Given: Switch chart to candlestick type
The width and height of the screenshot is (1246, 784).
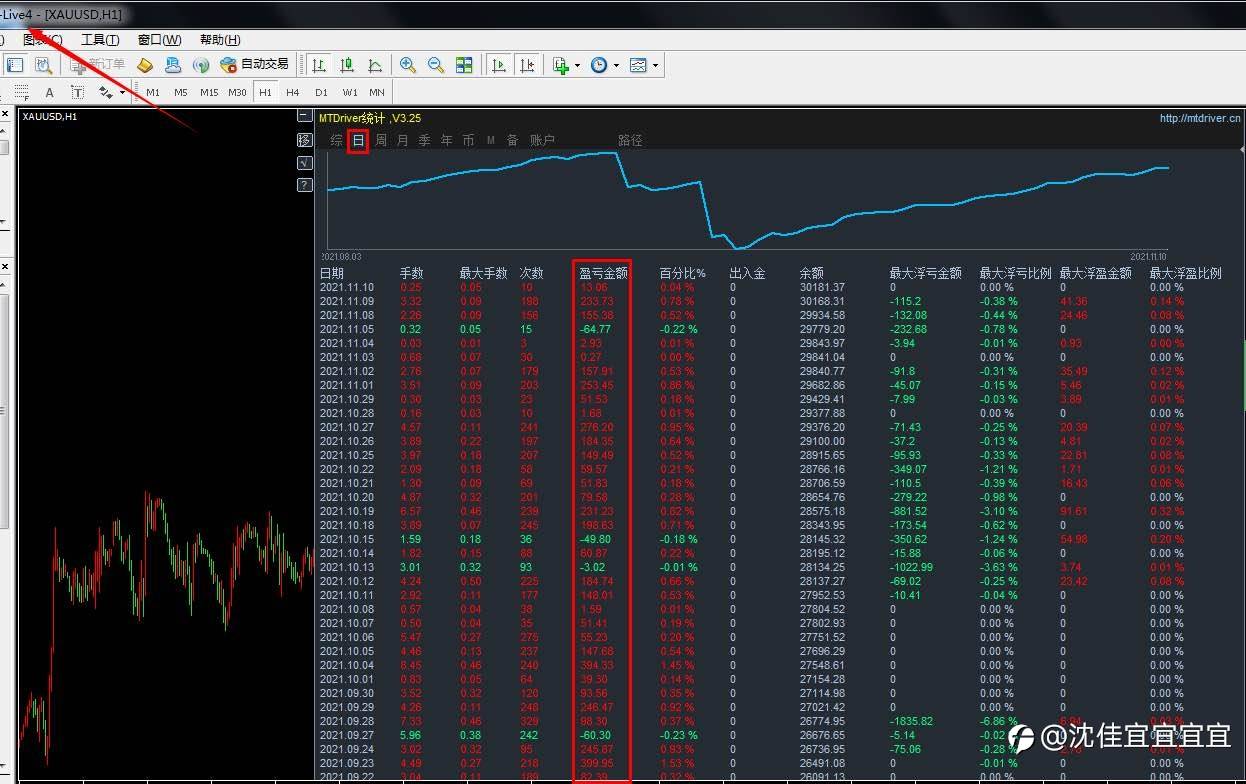Looking at the screenshot, I should [x=347, y=65].
